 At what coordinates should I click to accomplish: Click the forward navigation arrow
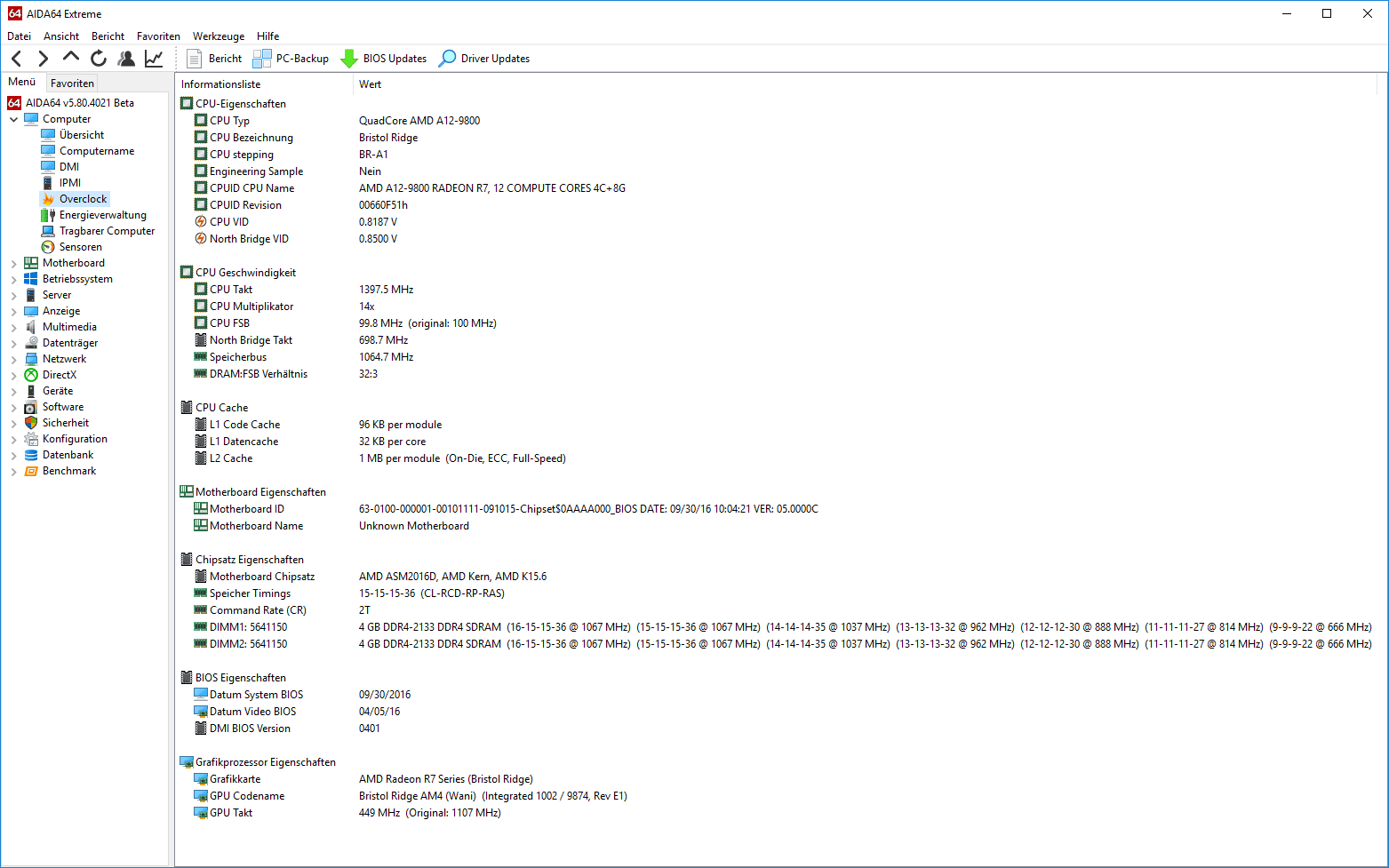[x=43, y=59]
